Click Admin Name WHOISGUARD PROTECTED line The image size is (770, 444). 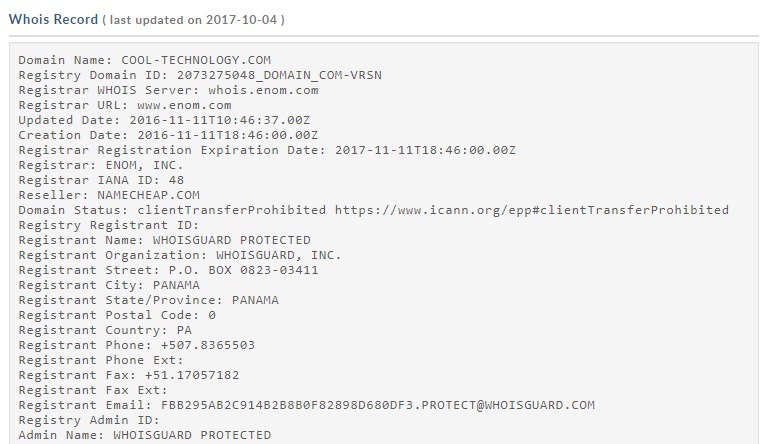pyautogui.click(x=145, y=435)
